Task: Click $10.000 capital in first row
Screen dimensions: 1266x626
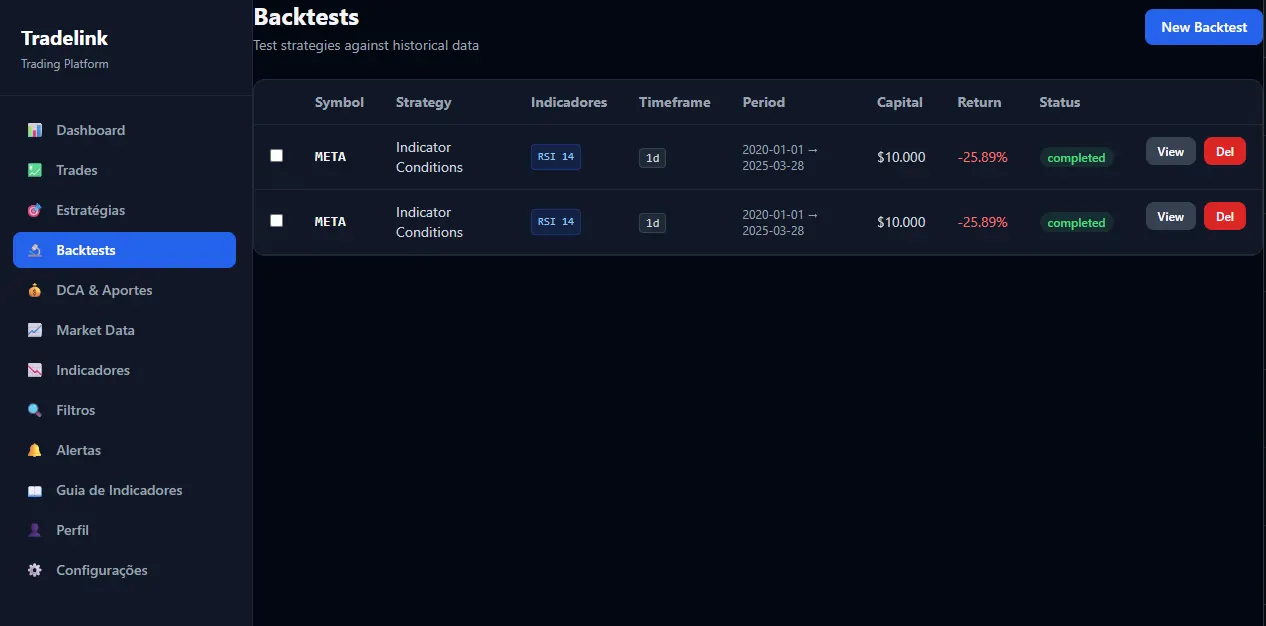Action: point(901,157)
